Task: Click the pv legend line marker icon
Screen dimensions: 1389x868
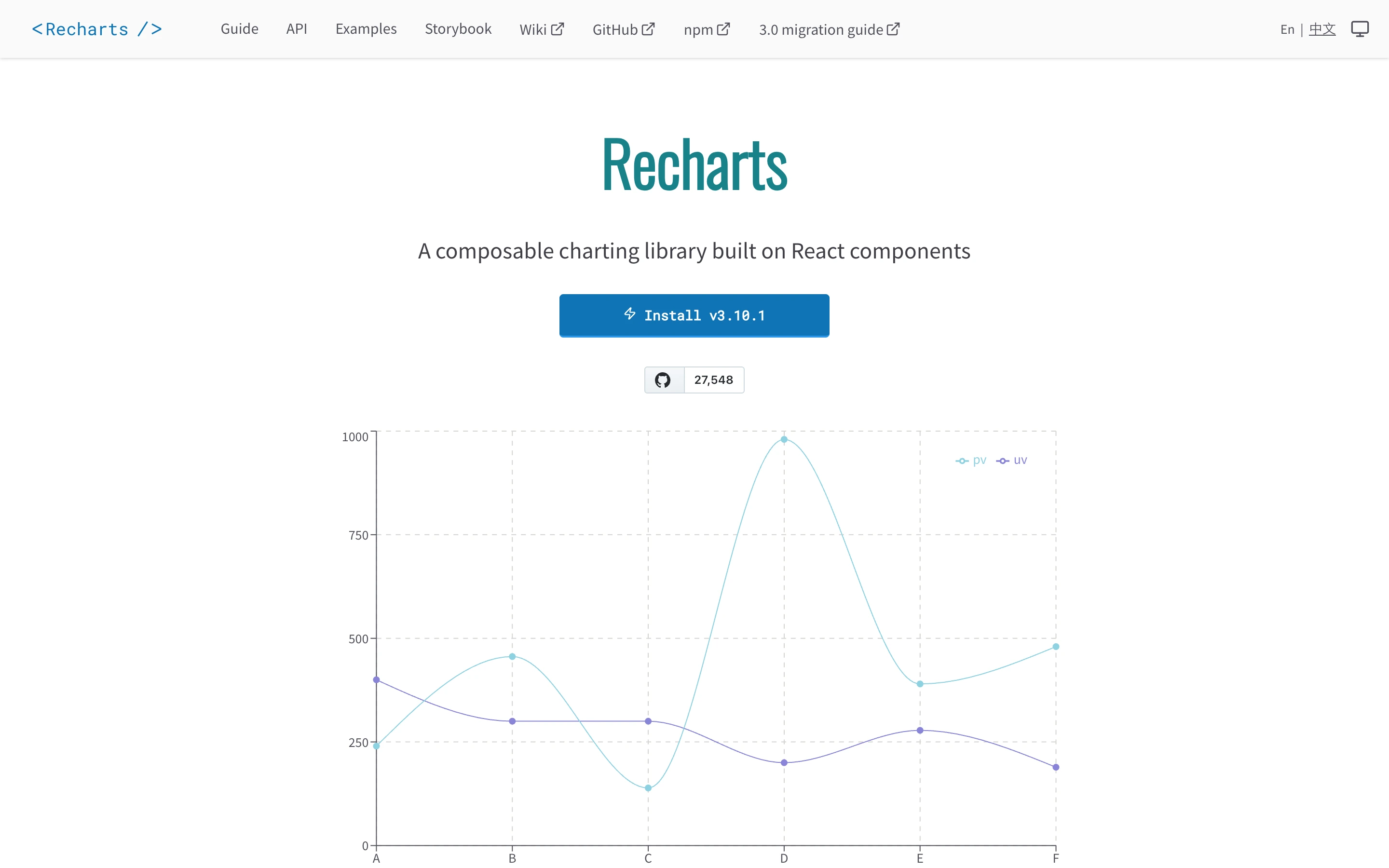Action: [x=962, y=461]
